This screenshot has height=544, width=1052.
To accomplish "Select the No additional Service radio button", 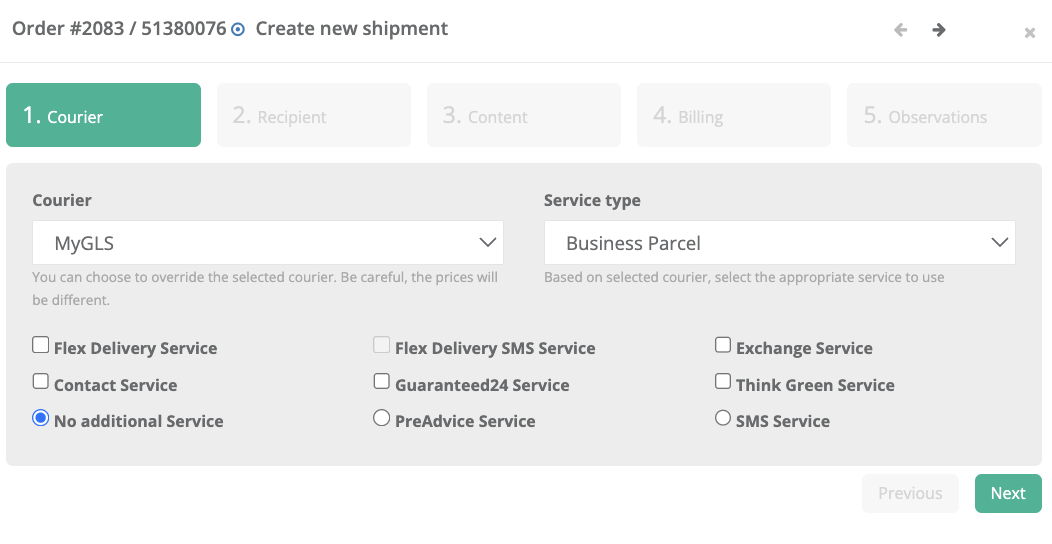I will pos(41,418).
